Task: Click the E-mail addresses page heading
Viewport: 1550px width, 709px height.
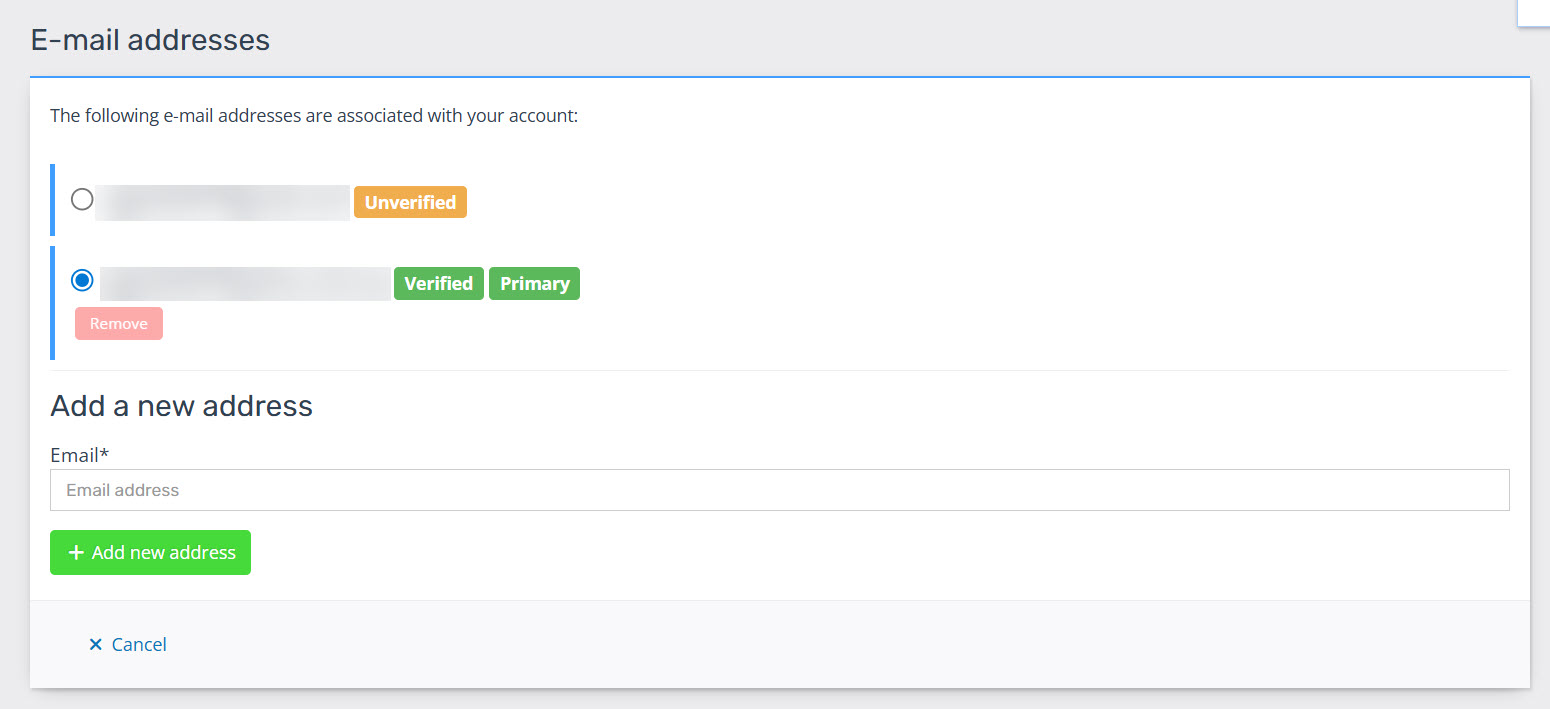Action: (x=150, y=40)
